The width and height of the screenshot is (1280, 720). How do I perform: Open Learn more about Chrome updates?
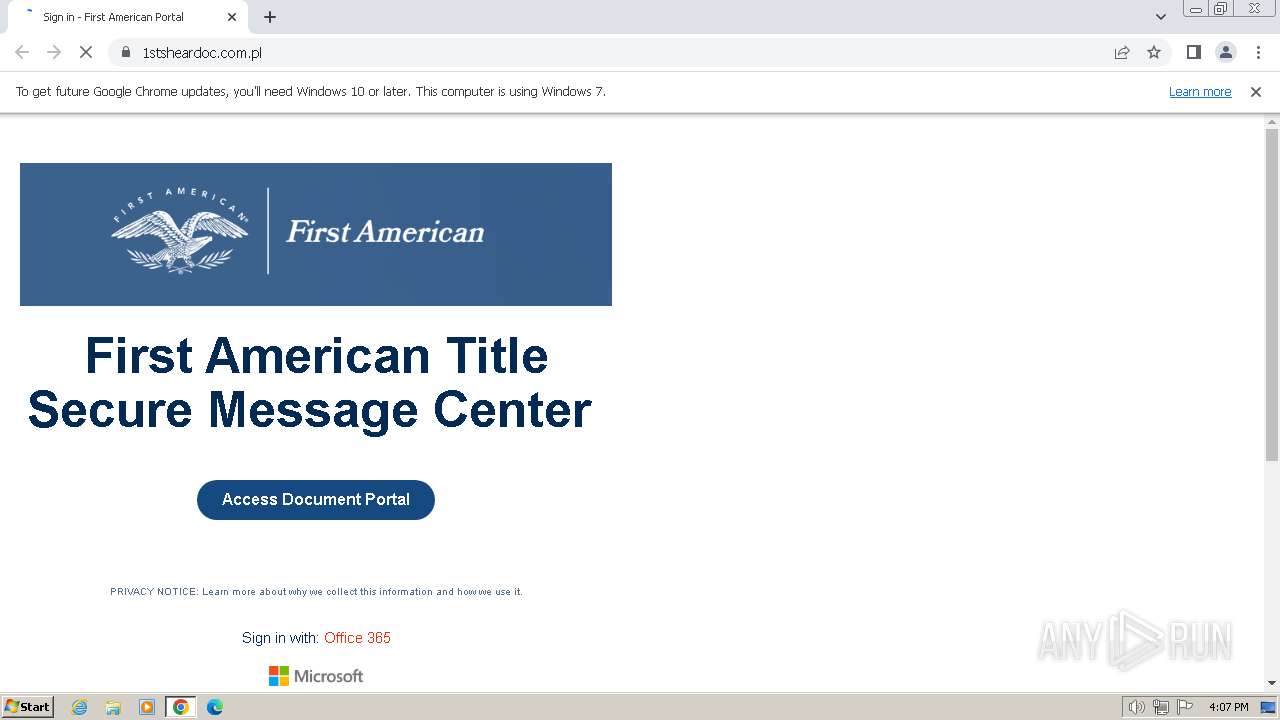[x=1200, y=91]
